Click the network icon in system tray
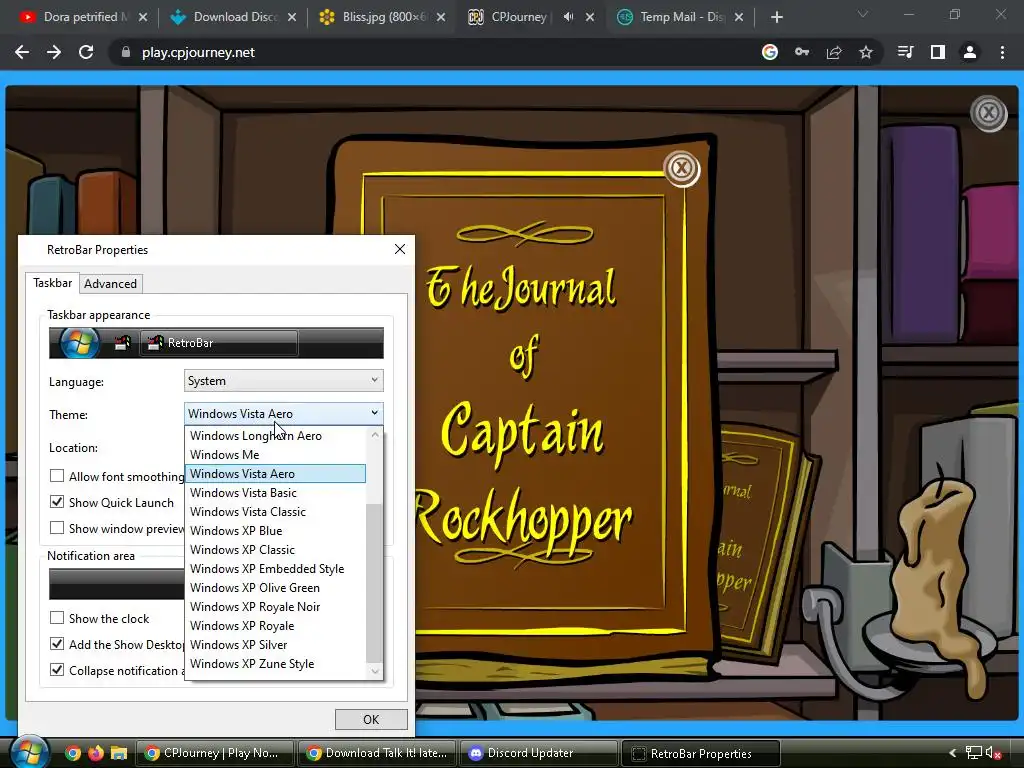 (974, 753)
